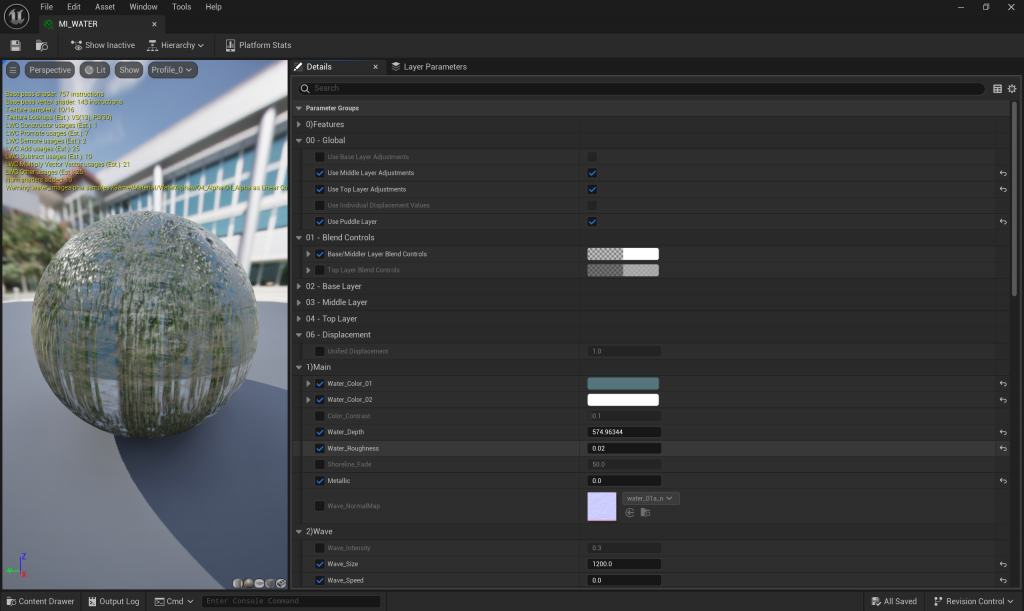The image size is (1024, 611).
Task: Expand Water_Color_01 color channels
Action: (x=308, y=384)
